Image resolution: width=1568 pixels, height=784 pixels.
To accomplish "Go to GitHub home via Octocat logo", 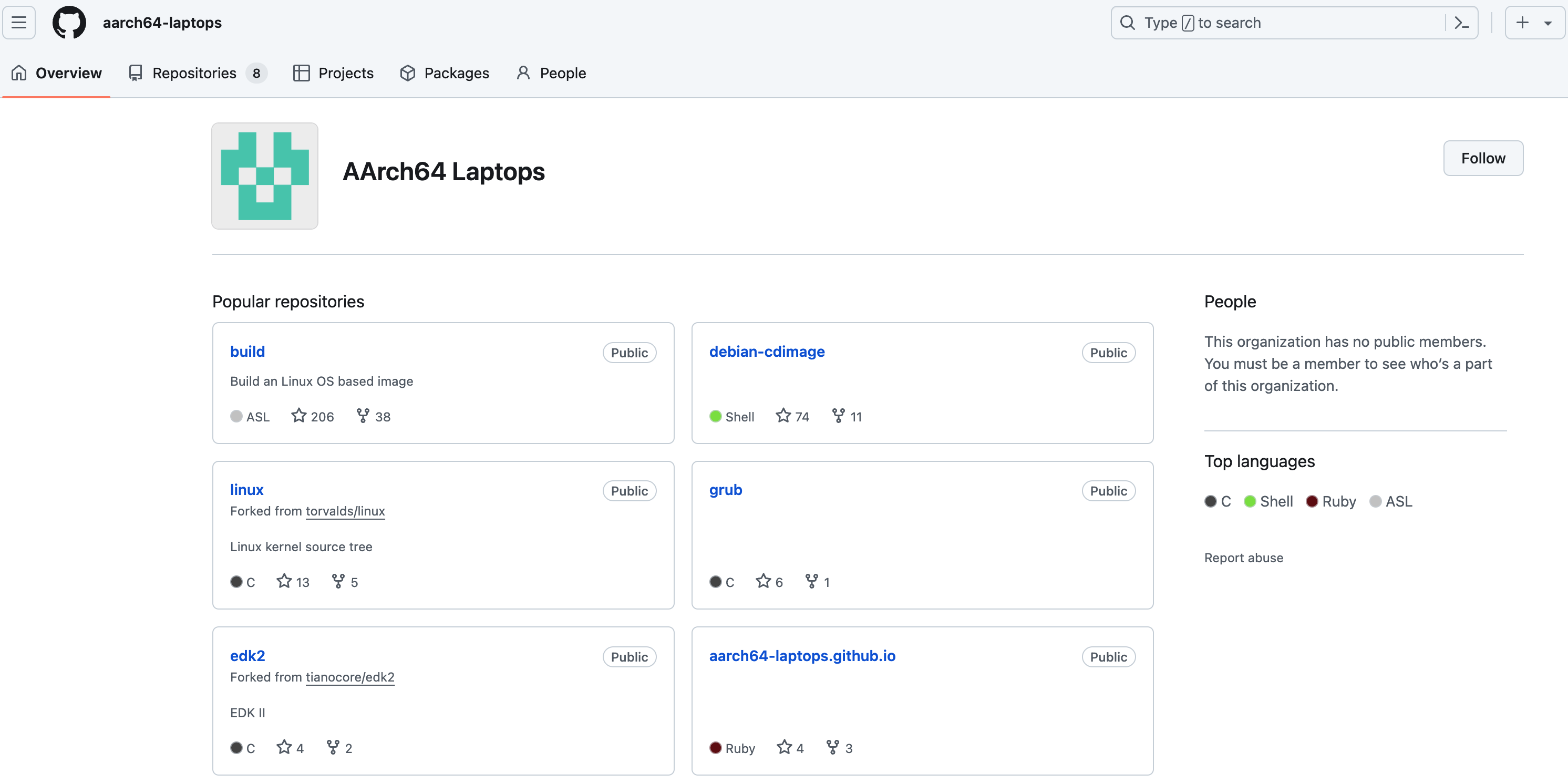I will coord(69,23).
